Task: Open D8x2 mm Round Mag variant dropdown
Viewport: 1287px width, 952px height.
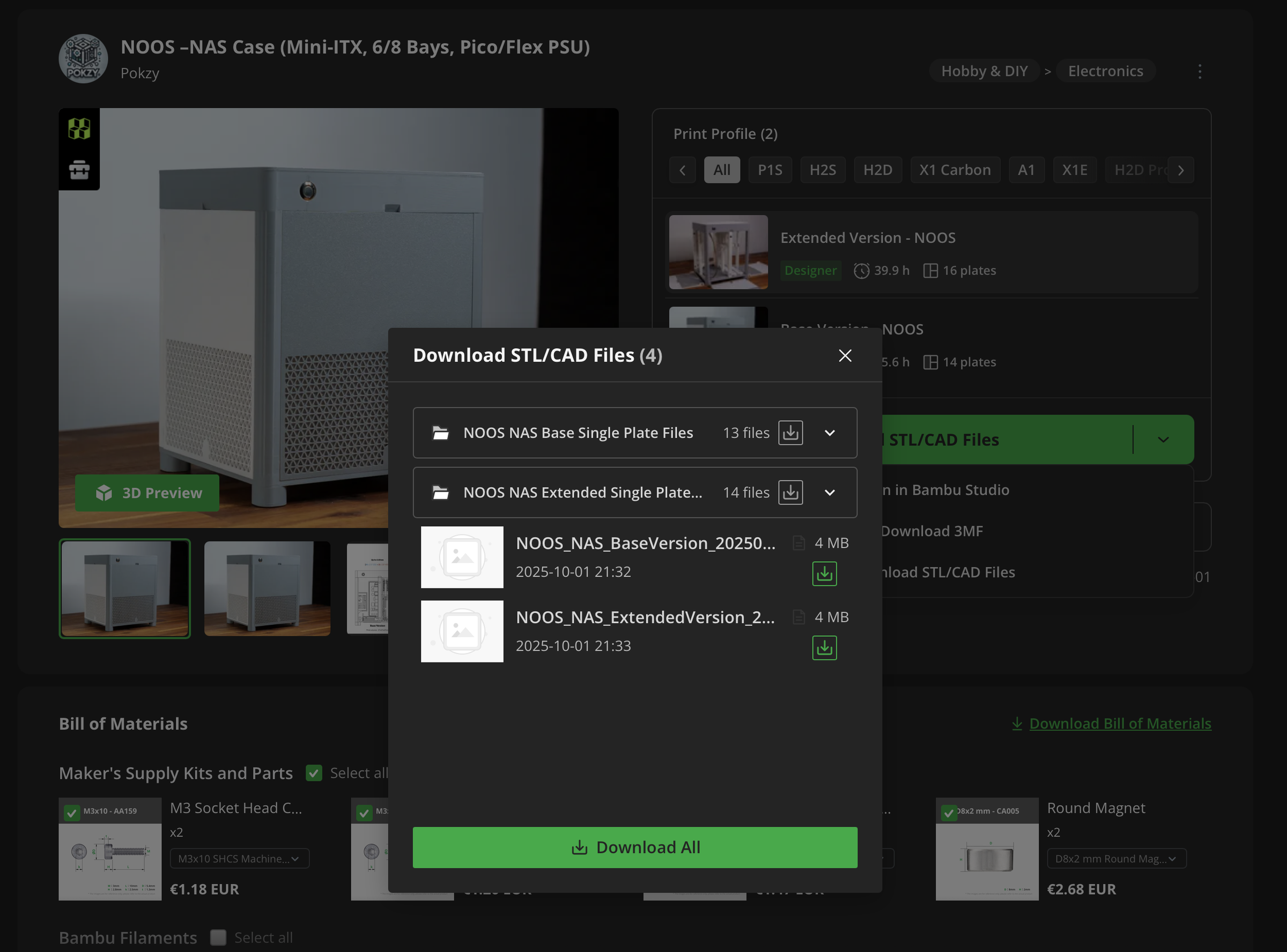Action: click(1117, 859)
